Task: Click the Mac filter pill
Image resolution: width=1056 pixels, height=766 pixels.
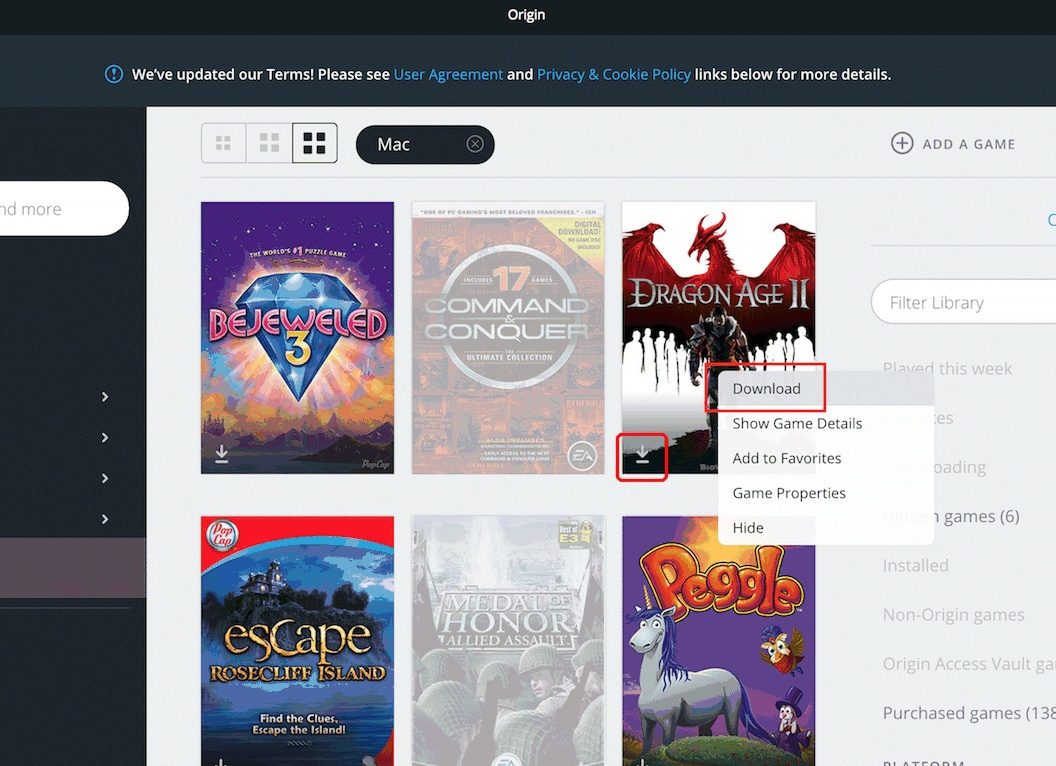Action: tap(425, 144)
